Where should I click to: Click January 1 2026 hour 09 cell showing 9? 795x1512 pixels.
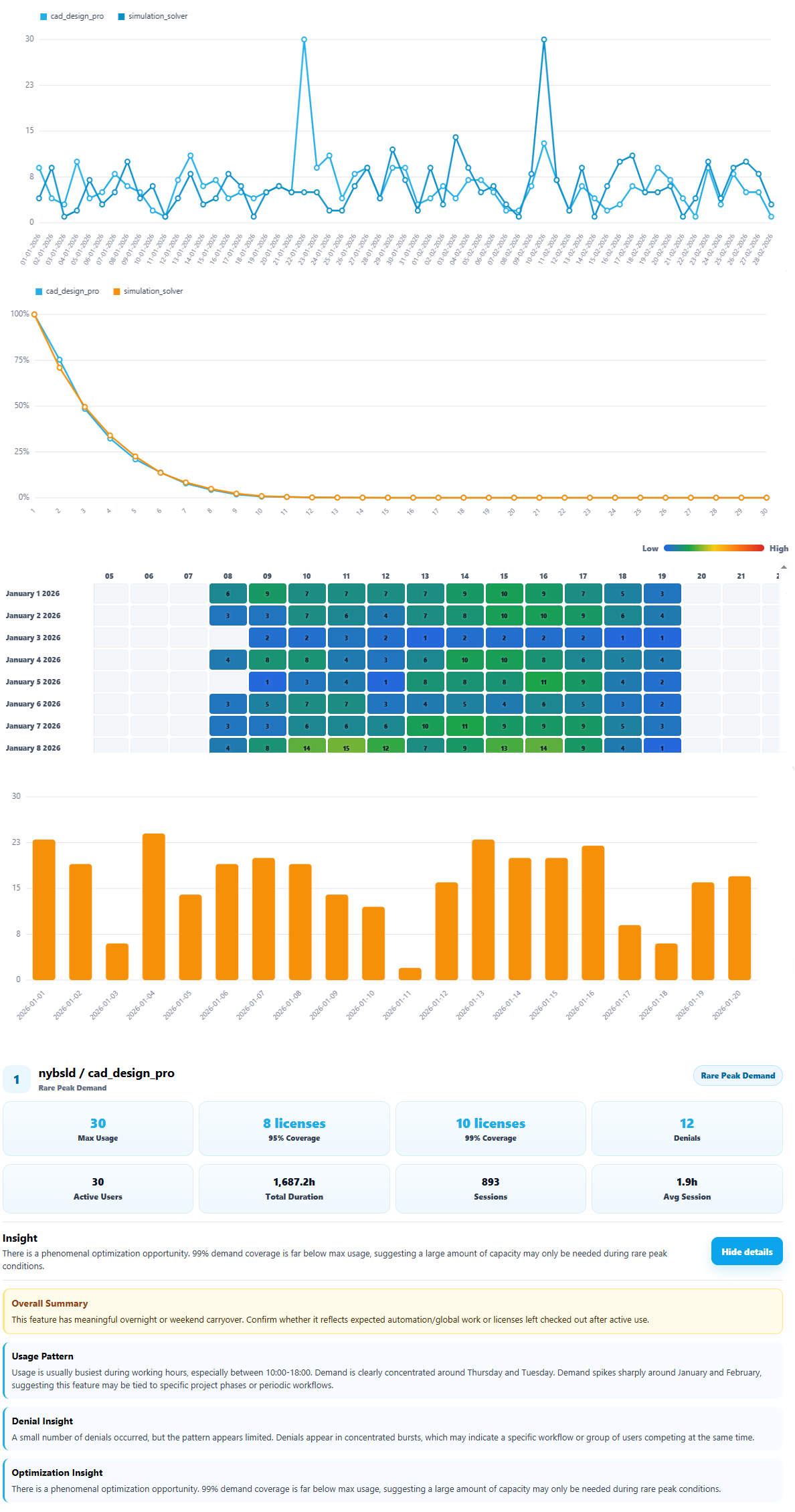(267, 593)
